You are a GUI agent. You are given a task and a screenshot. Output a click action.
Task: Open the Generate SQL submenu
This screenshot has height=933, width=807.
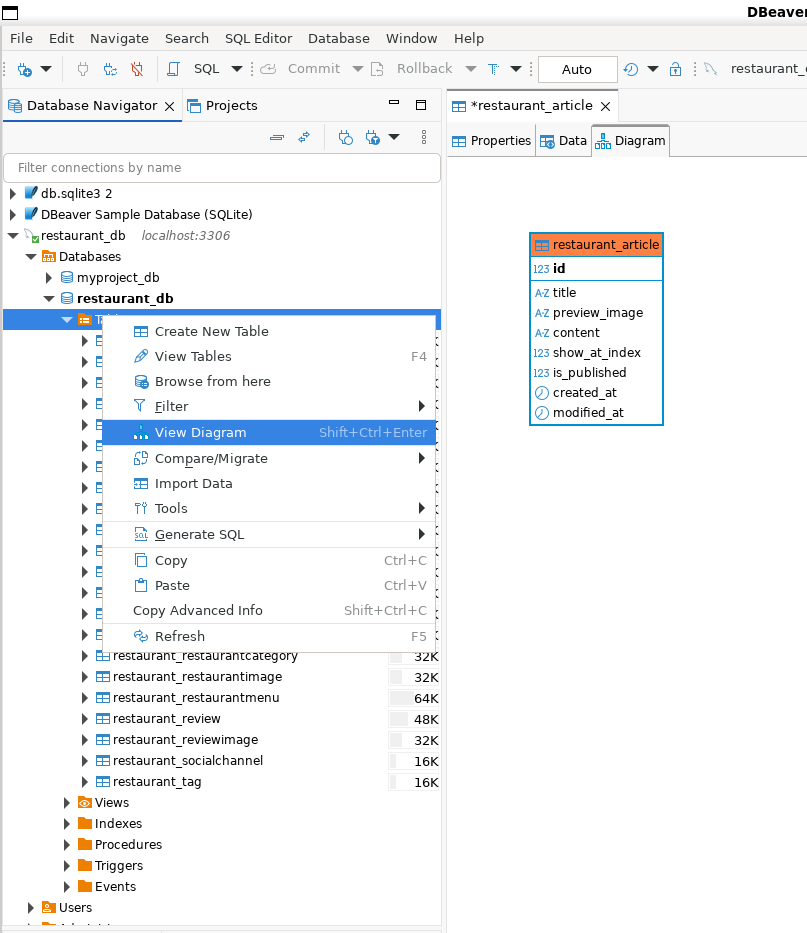(x=269, y=534)
